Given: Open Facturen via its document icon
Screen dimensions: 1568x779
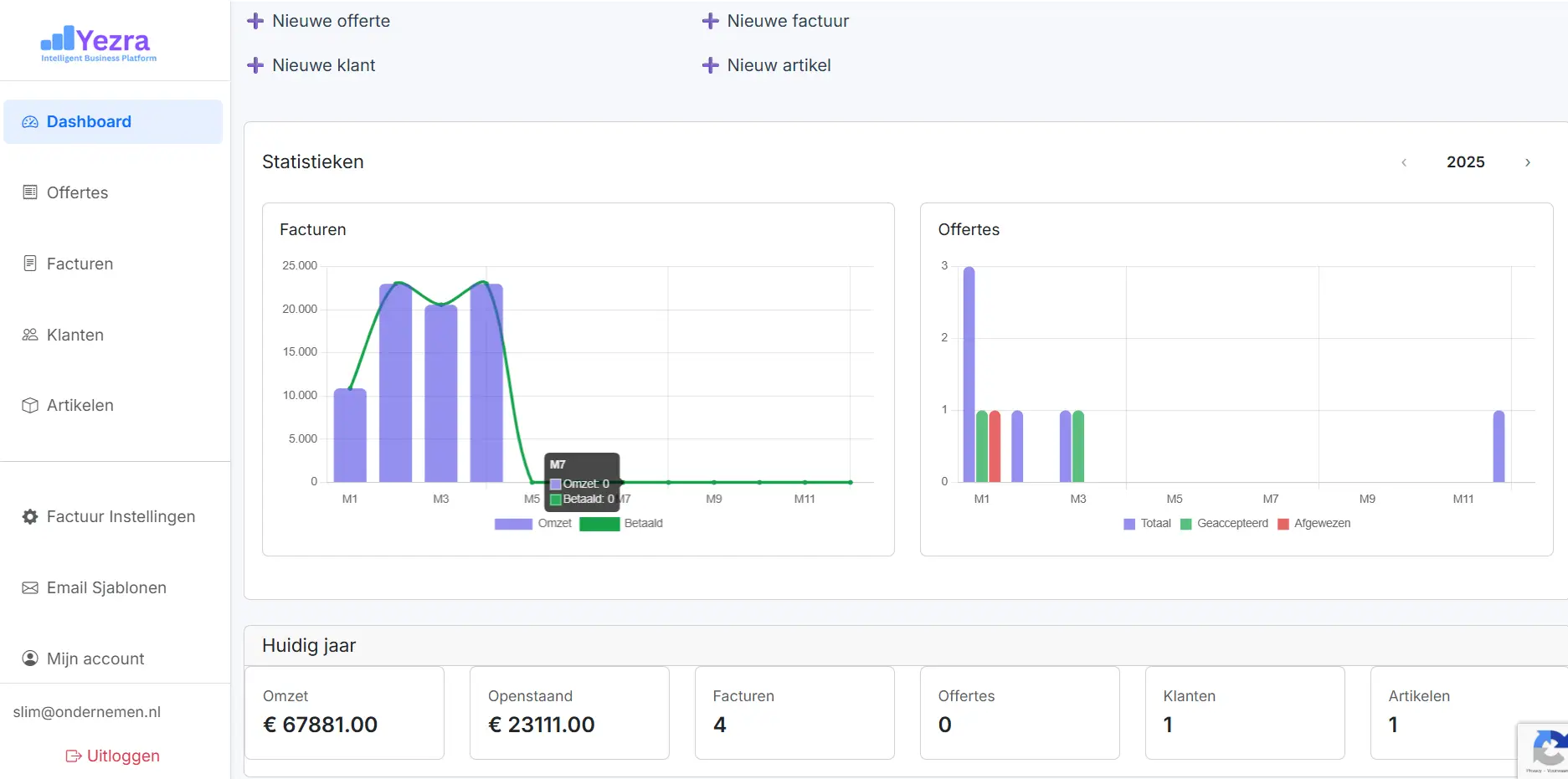Looking at the screenshot, I should tap(29, 263).
